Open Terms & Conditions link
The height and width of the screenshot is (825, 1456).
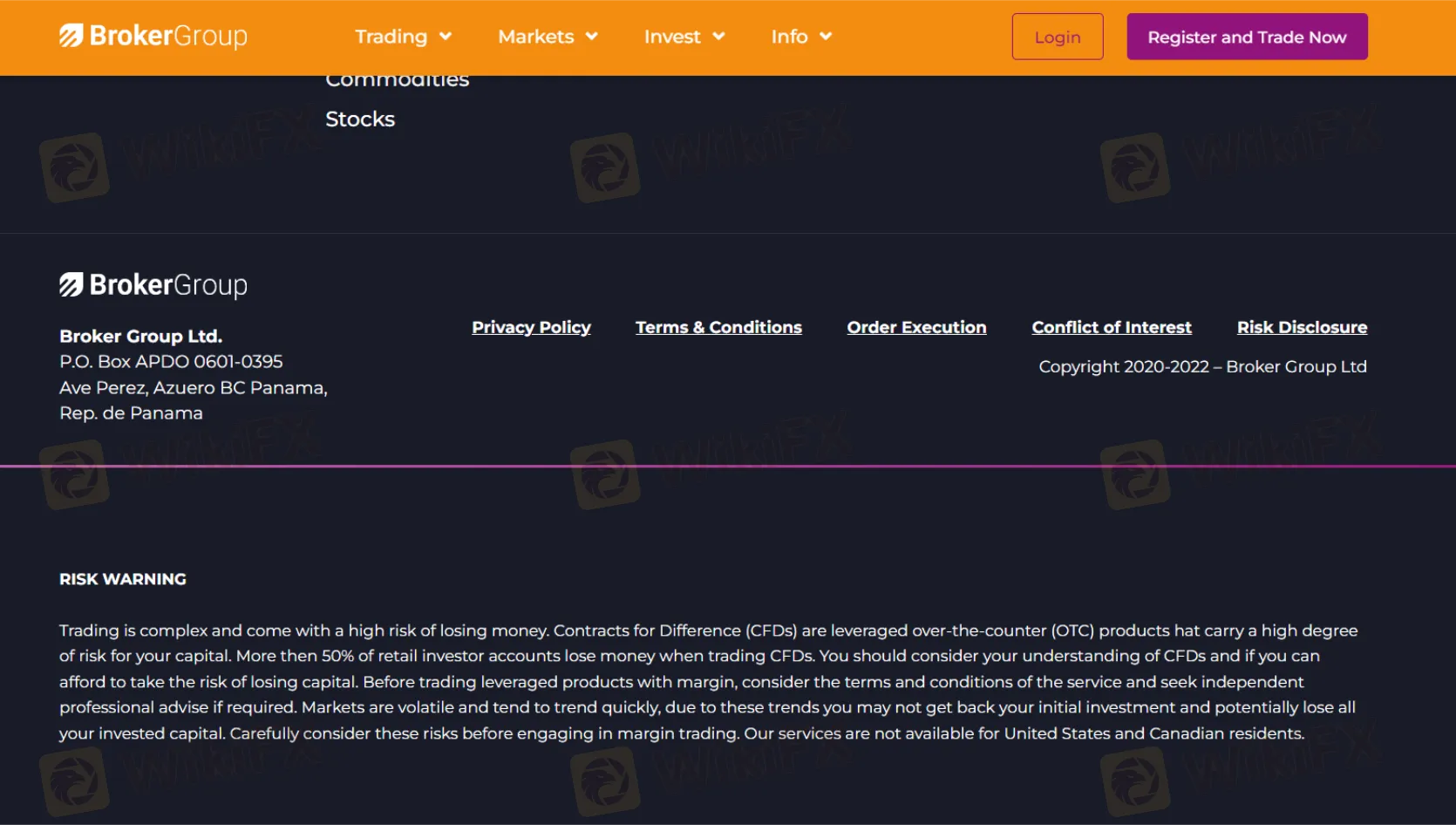(x=718, y=327)
